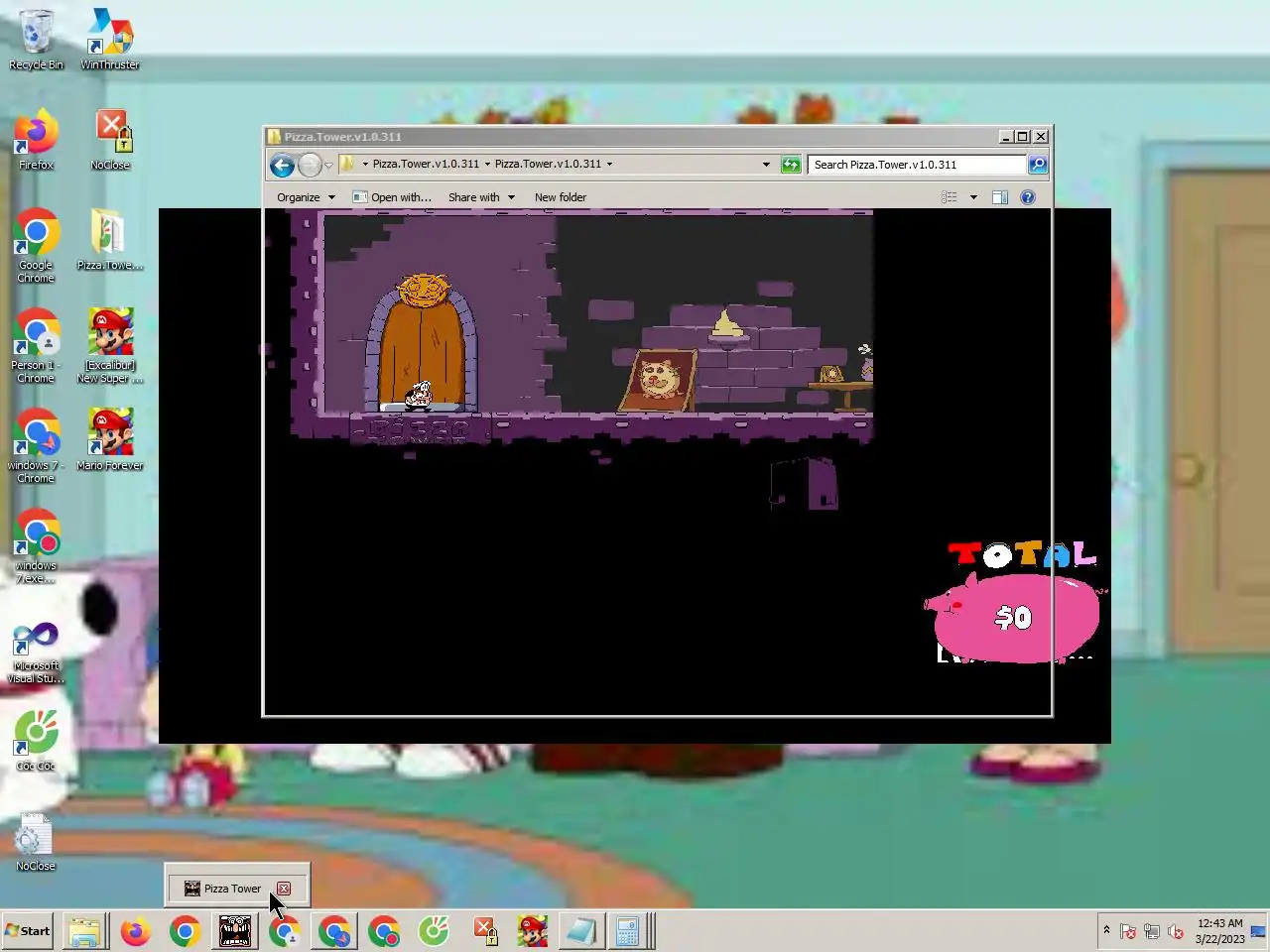The height and width of the screenshot is (952, 1270).
Task: Click the muted volume icon in the tray
Action: (1176, 932)
